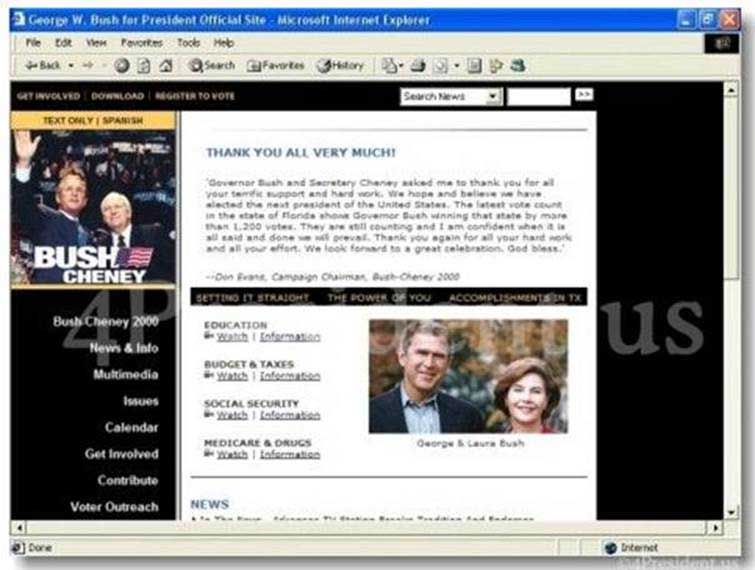Go to the Home page icon
Viewport: 755px width, 570px height.
[166, 65]
